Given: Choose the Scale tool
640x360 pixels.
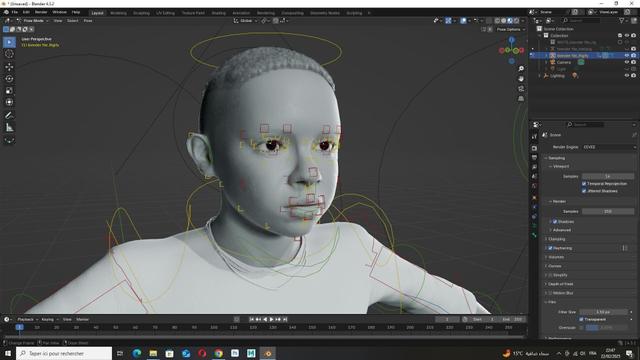Looking at the screenshot, I should point(9,91).
